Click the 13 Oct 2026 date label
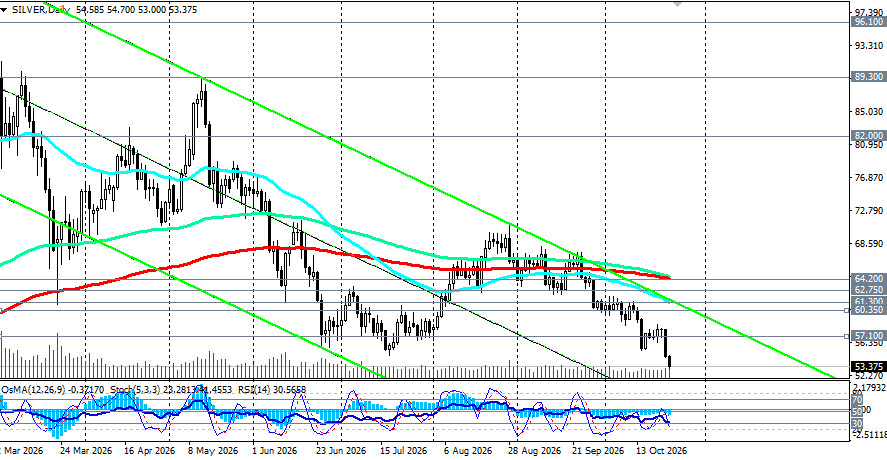Screen dimensions: 887x460 (x=661, y=451)
